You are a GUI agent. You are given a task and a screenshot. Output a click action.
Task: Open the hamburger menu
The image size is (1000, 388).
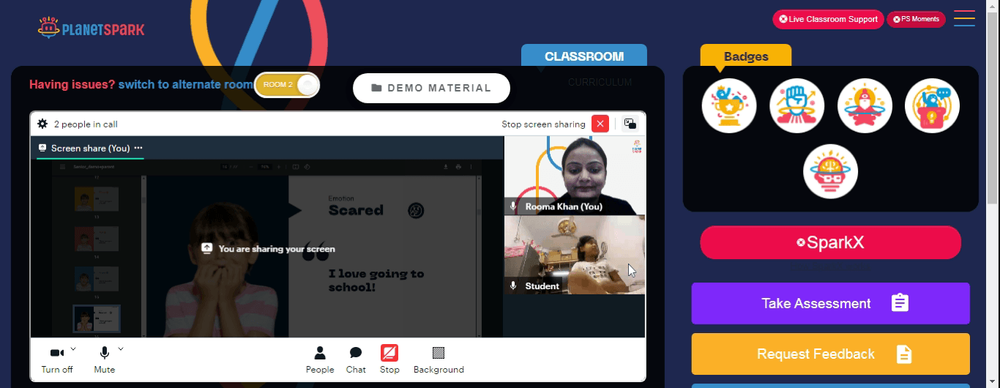click(964, 18)
